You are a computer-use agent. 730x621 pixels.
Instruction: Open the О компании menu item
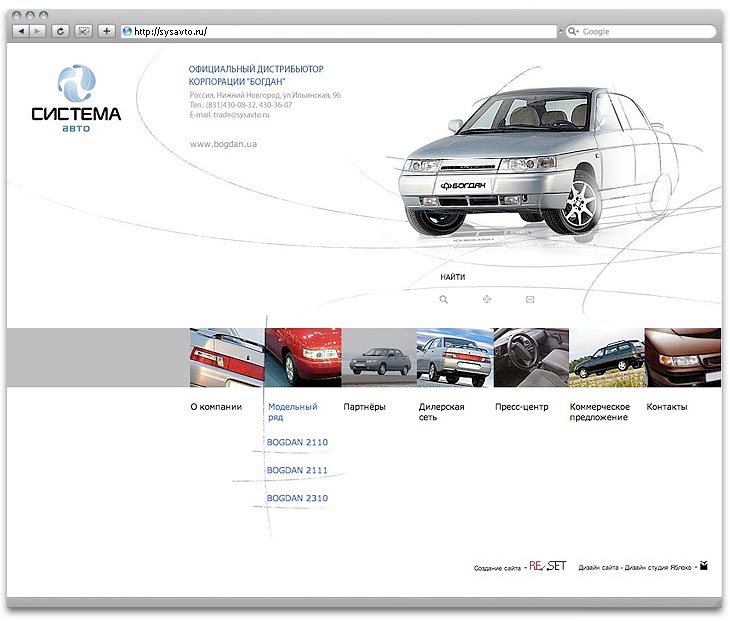216,407
